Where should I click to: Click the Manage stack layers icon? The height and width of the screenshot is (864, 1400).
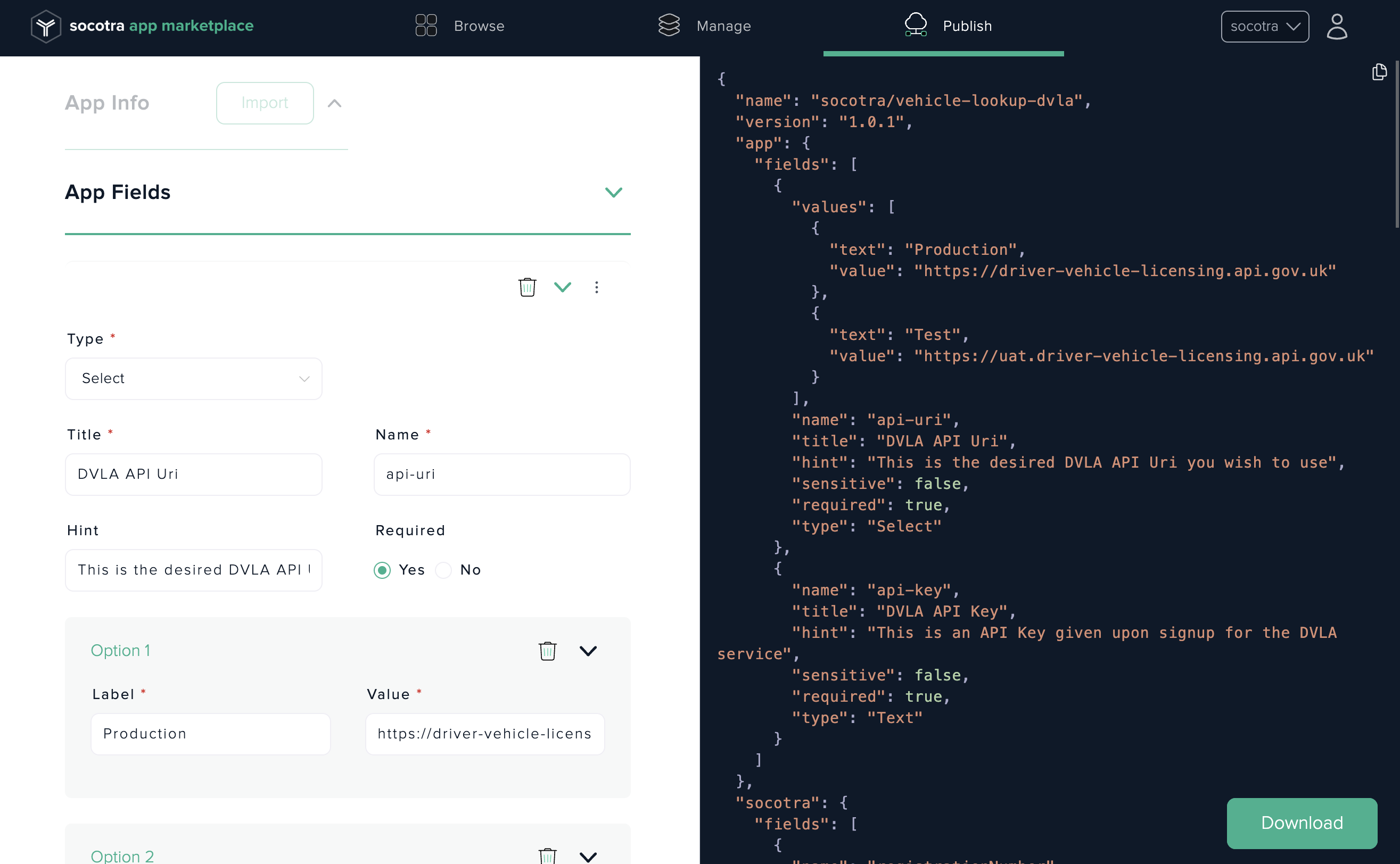click(x=668, y=25)
